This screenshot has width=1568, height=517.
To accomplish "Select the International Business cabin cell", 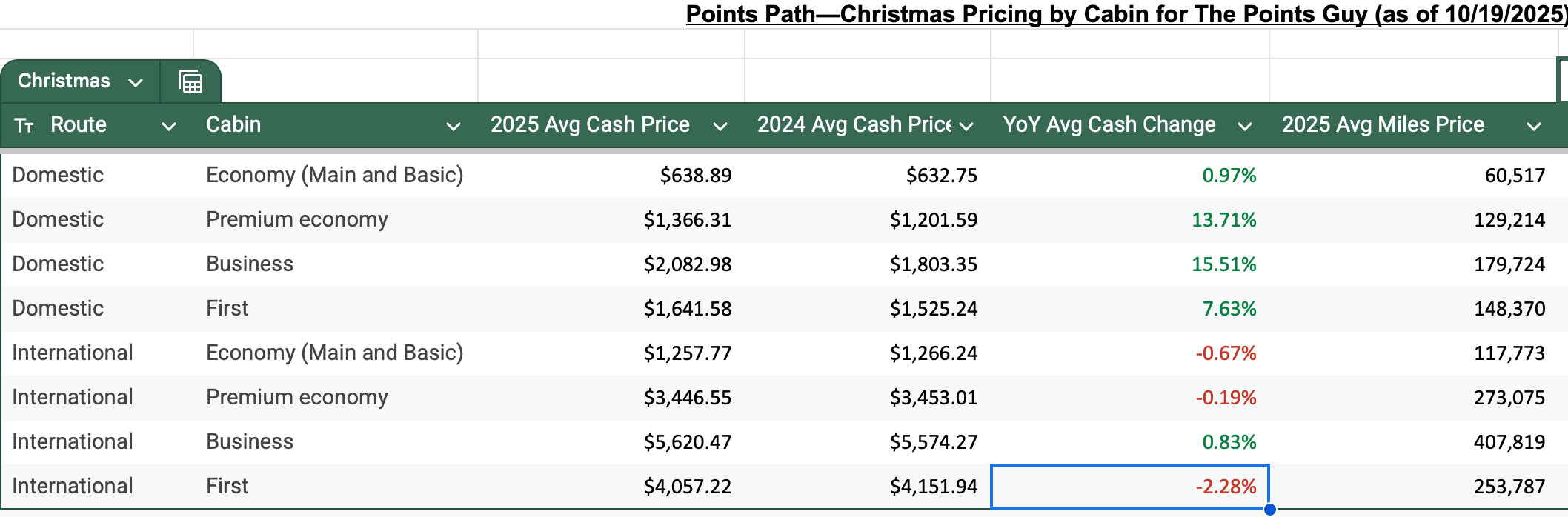I will (250, 442).
